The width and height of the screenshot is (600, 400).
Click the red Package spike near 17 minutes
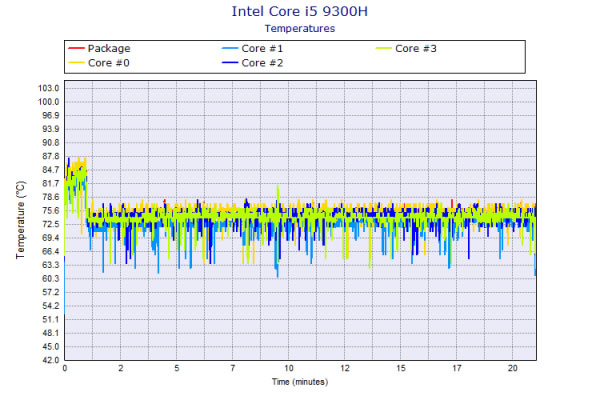(452, 203)
